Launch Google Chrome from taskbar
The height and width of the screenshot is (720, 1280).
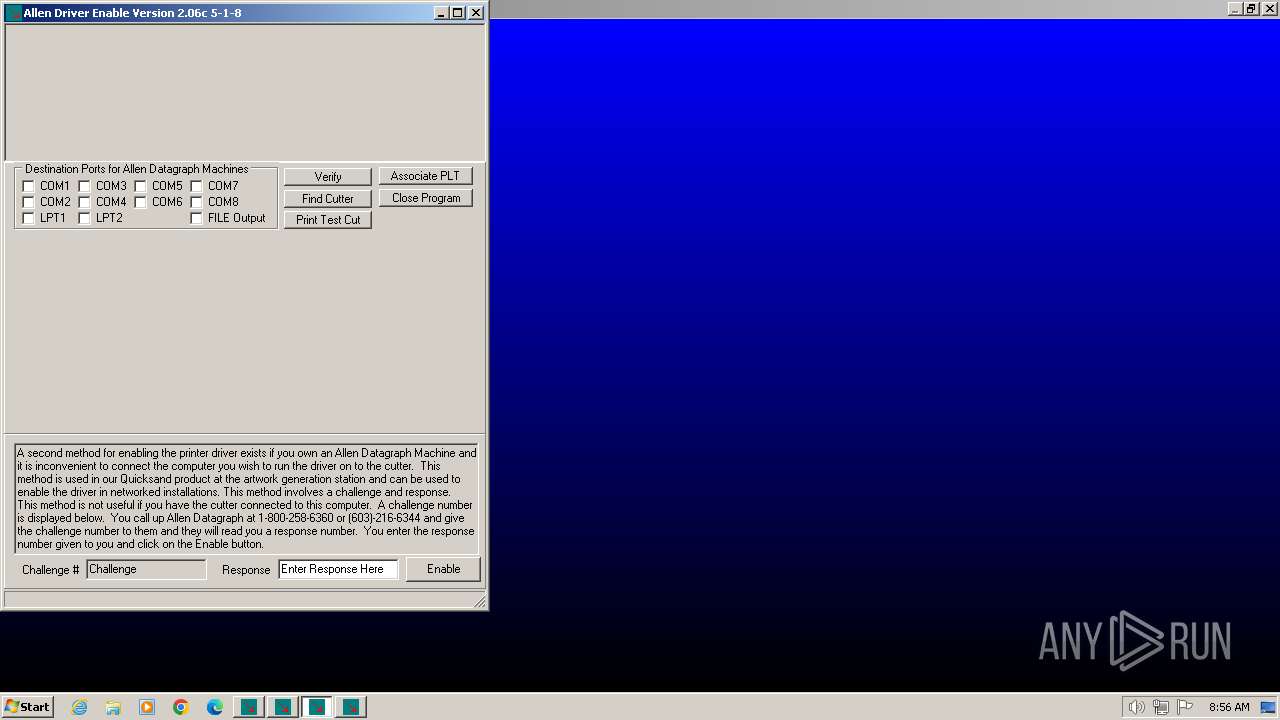click(x=181, y=707)
